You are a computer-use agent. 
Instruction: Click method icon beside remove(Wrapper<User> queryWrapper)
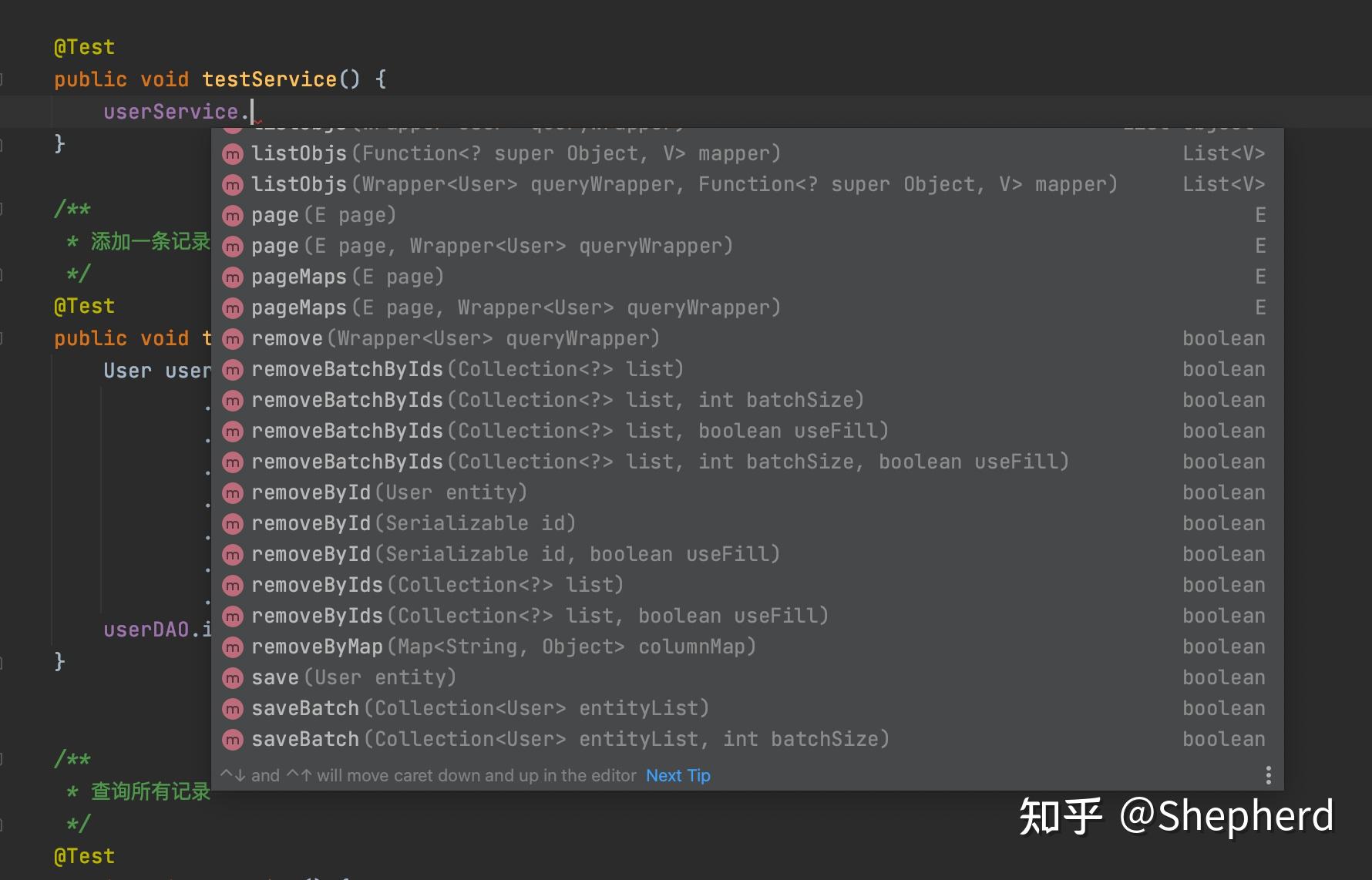[x=232, y=339]
